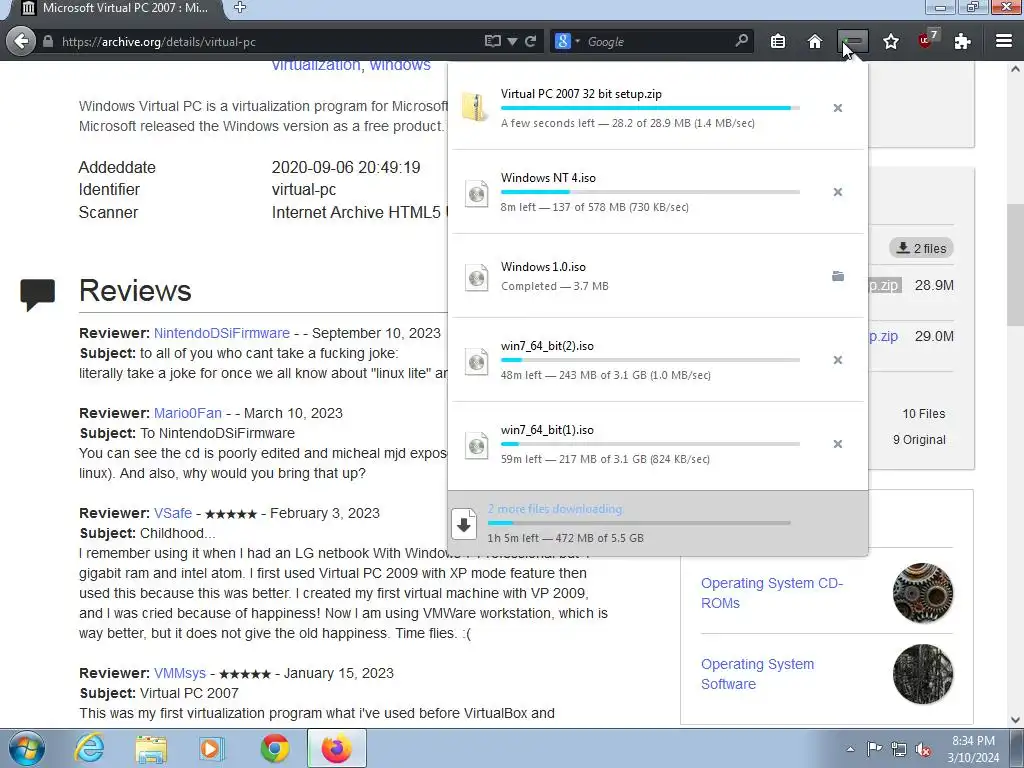Toggle the downloads panel toolbar button

coord(853,41)
